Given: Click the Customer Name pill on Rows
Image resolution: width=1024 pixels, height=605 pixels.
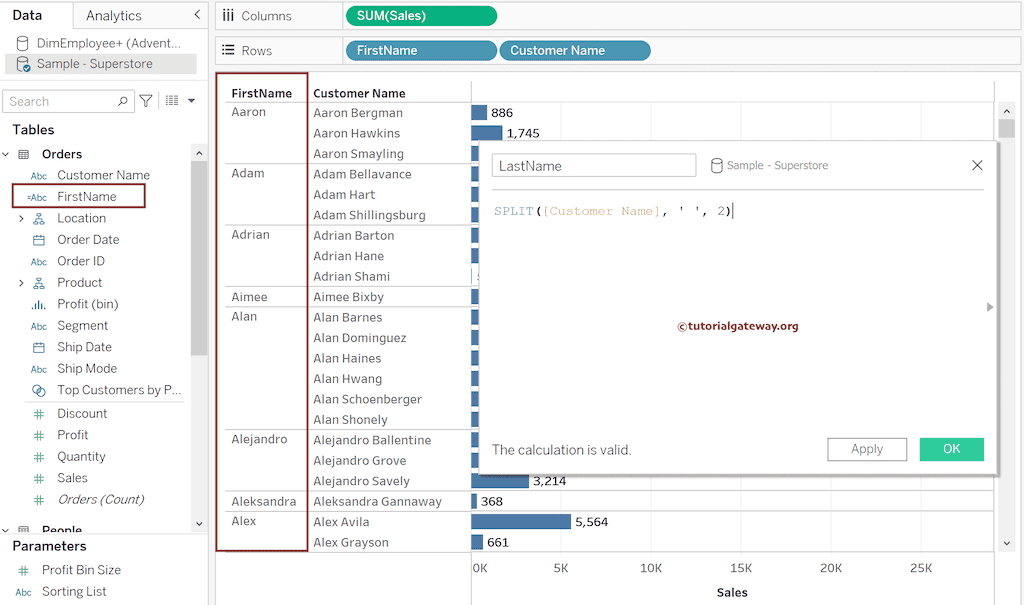Looking at the screenshot, I should (575, 50).
